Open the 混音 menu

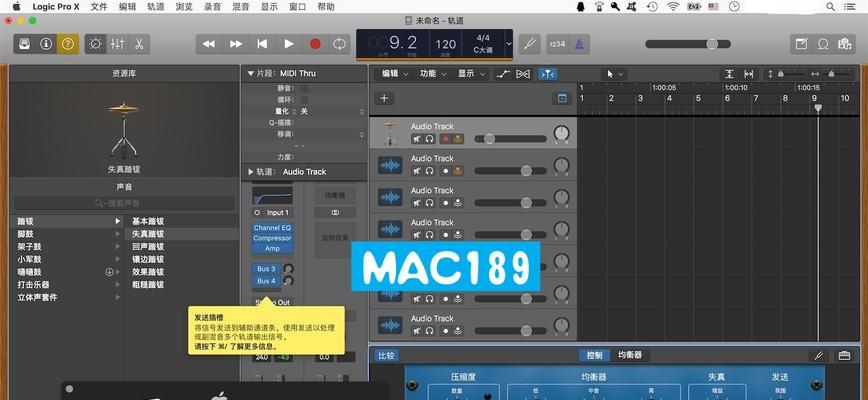coord(241,7)
